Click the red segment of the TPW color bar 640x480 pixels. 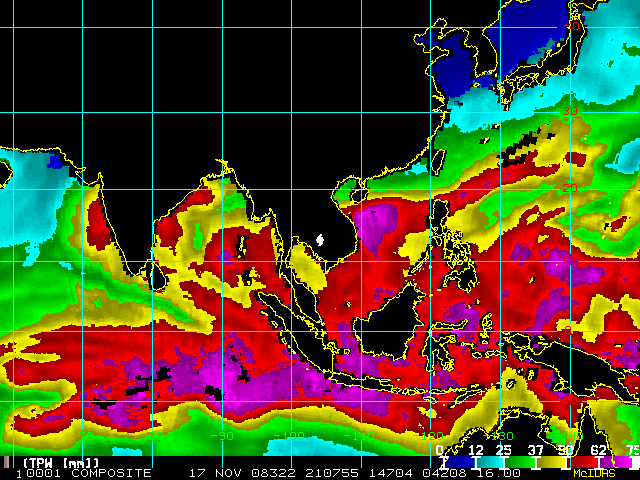(x=583, y=462)
